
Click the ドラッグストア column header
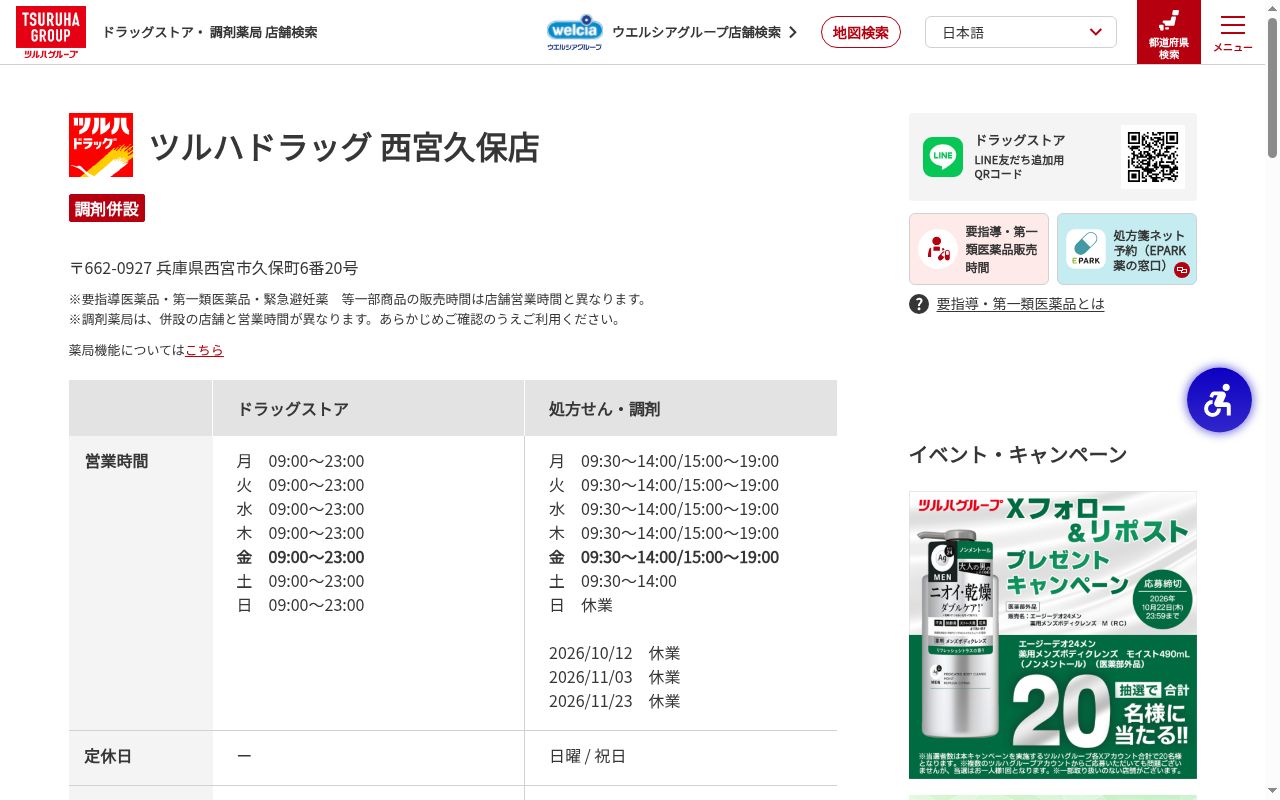tap(368, 408)
